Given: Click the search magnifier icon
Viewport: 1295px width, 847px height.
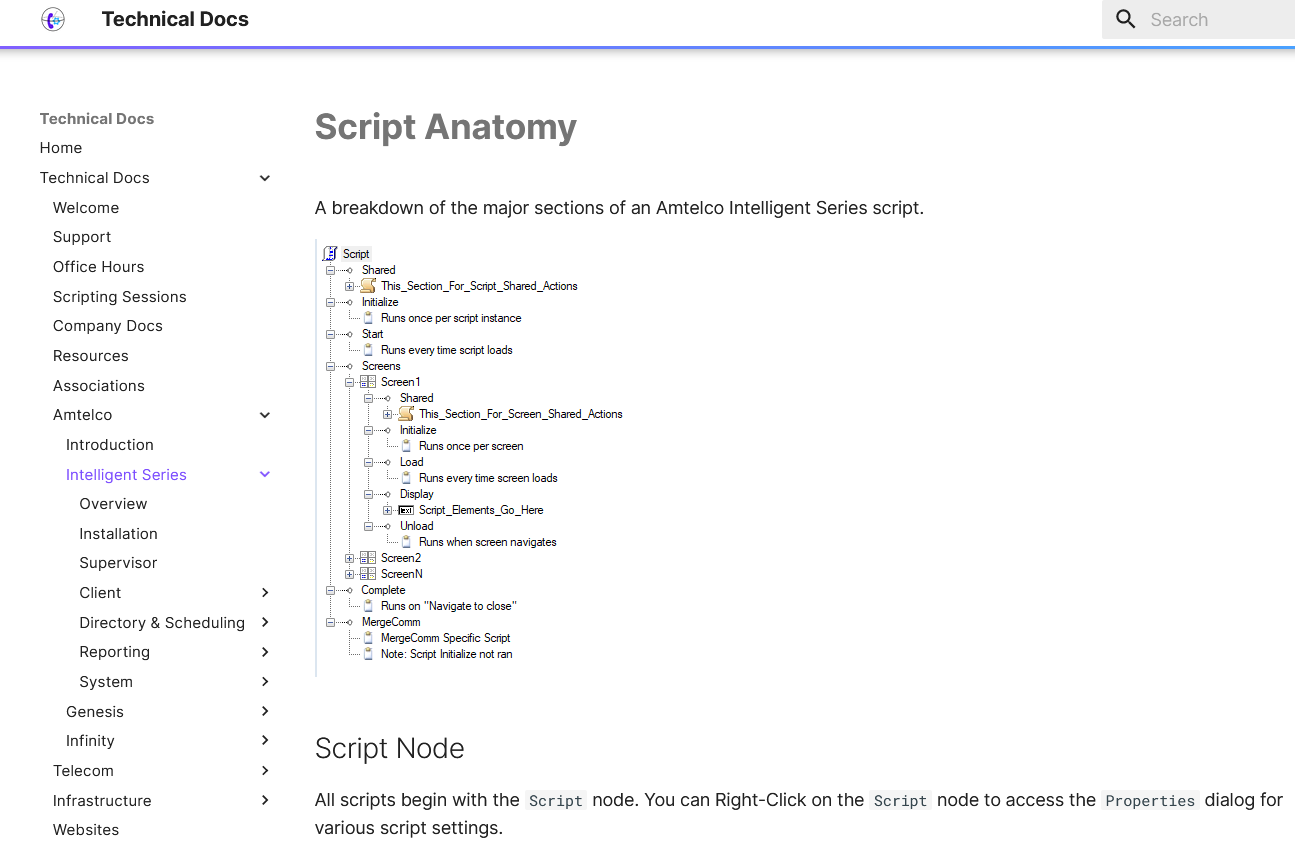Looking at the screenshot, I should [1126, 19].
